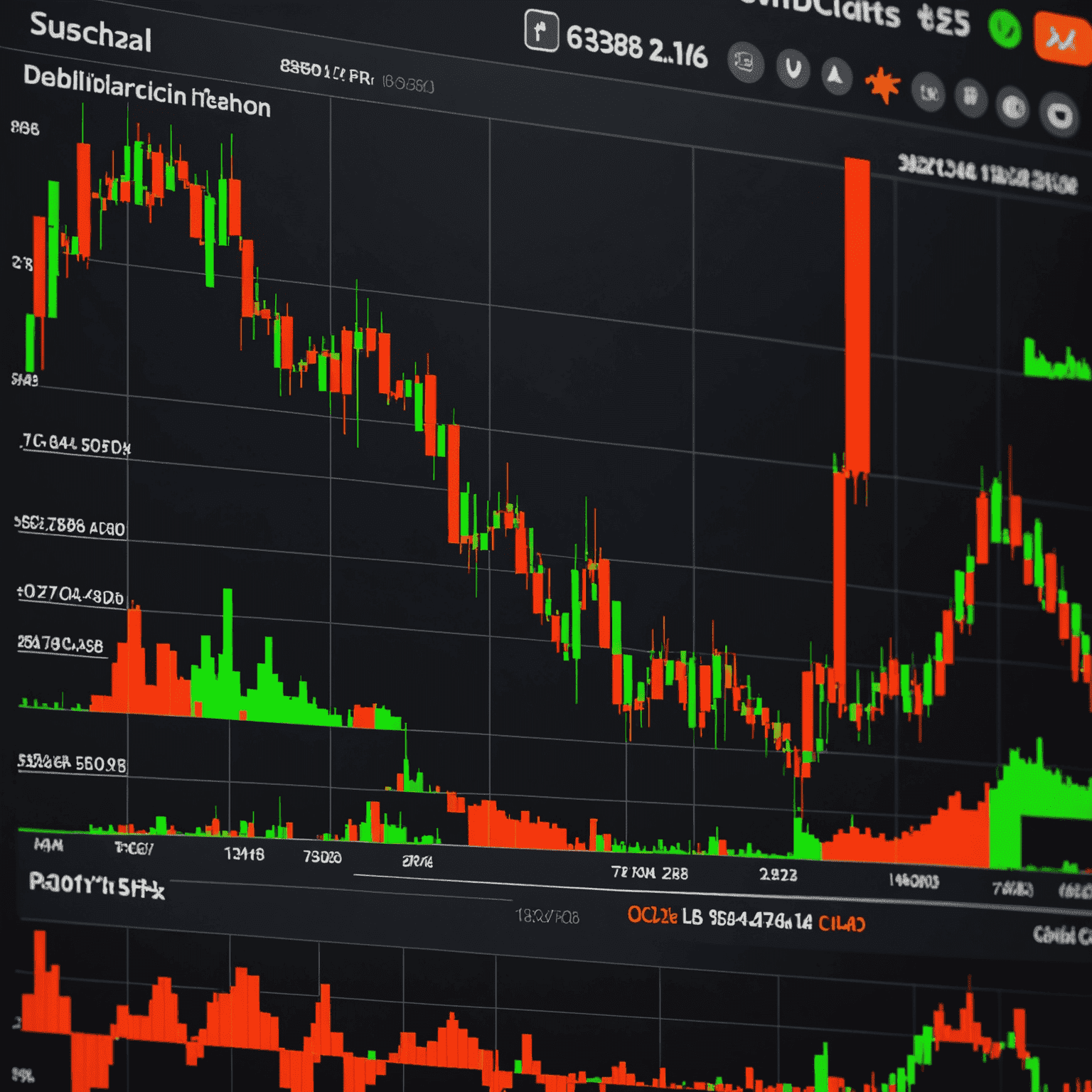This screenshot has width=1092, height=1092.
Task: Click the orange squiggle button at top
Action: coord(1063,39)
